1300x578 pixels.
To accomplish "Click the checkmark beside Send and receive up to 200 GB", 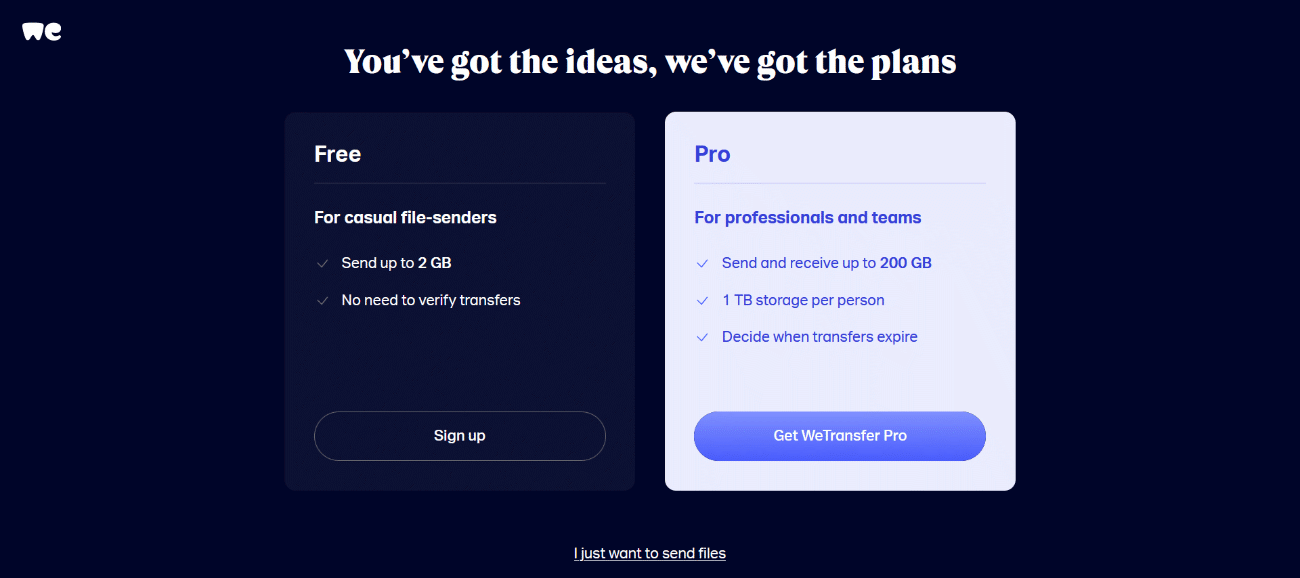I will pos(702,262).
